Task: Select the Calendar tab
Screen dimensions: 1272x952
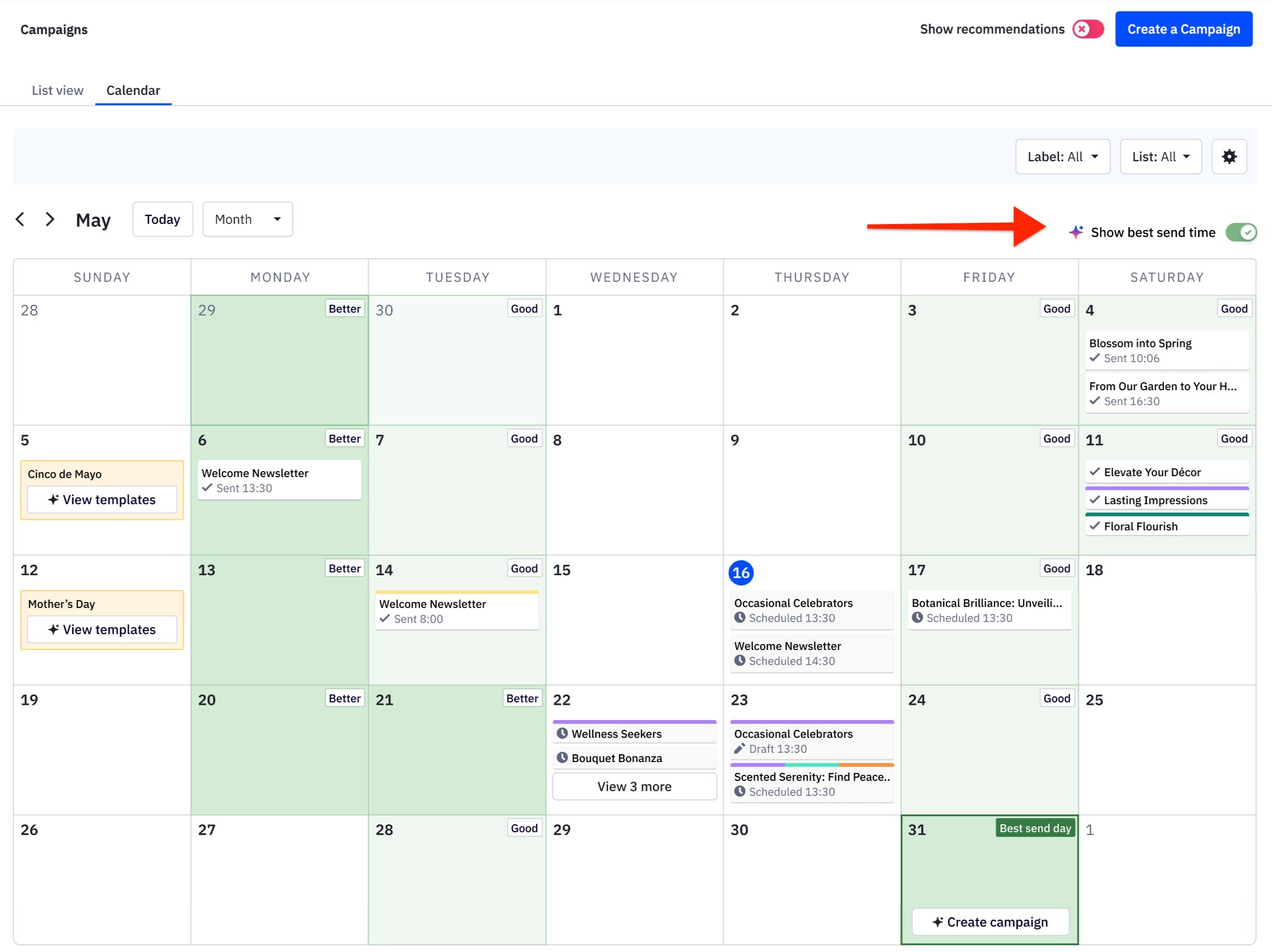Action: (x=133, y=90)
